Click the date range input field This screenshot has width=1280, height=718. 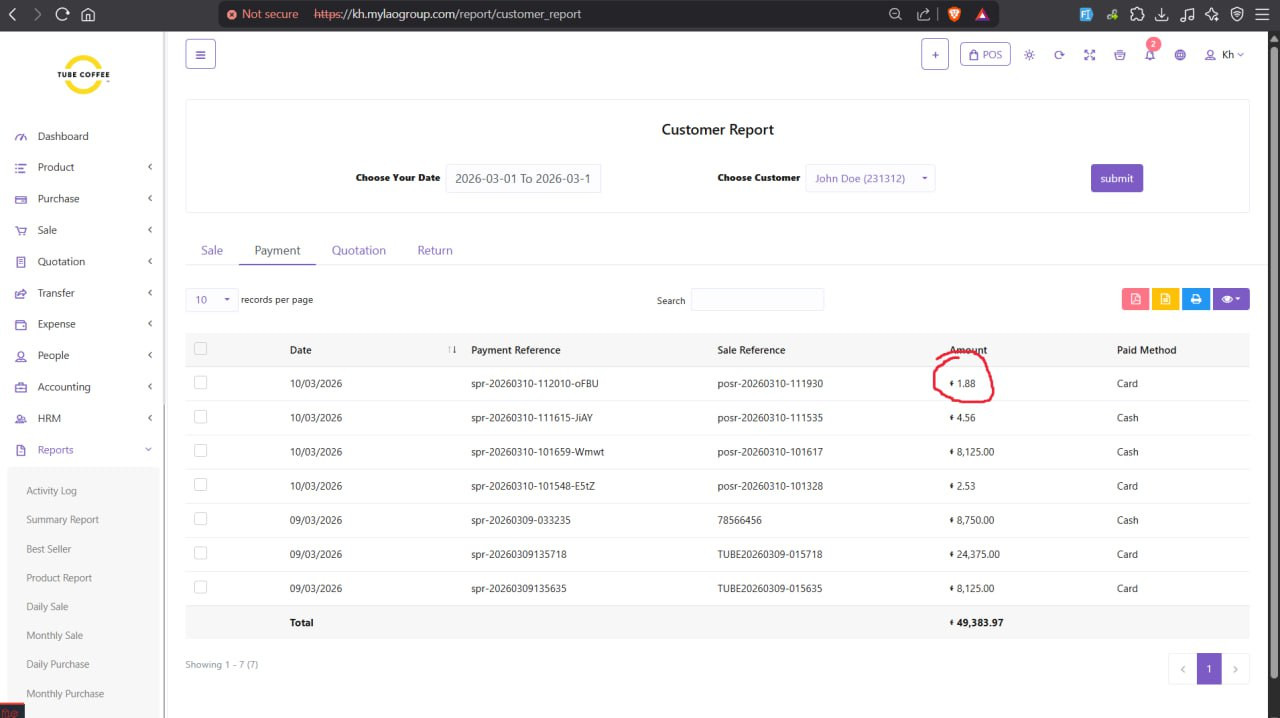coord(523,179)
